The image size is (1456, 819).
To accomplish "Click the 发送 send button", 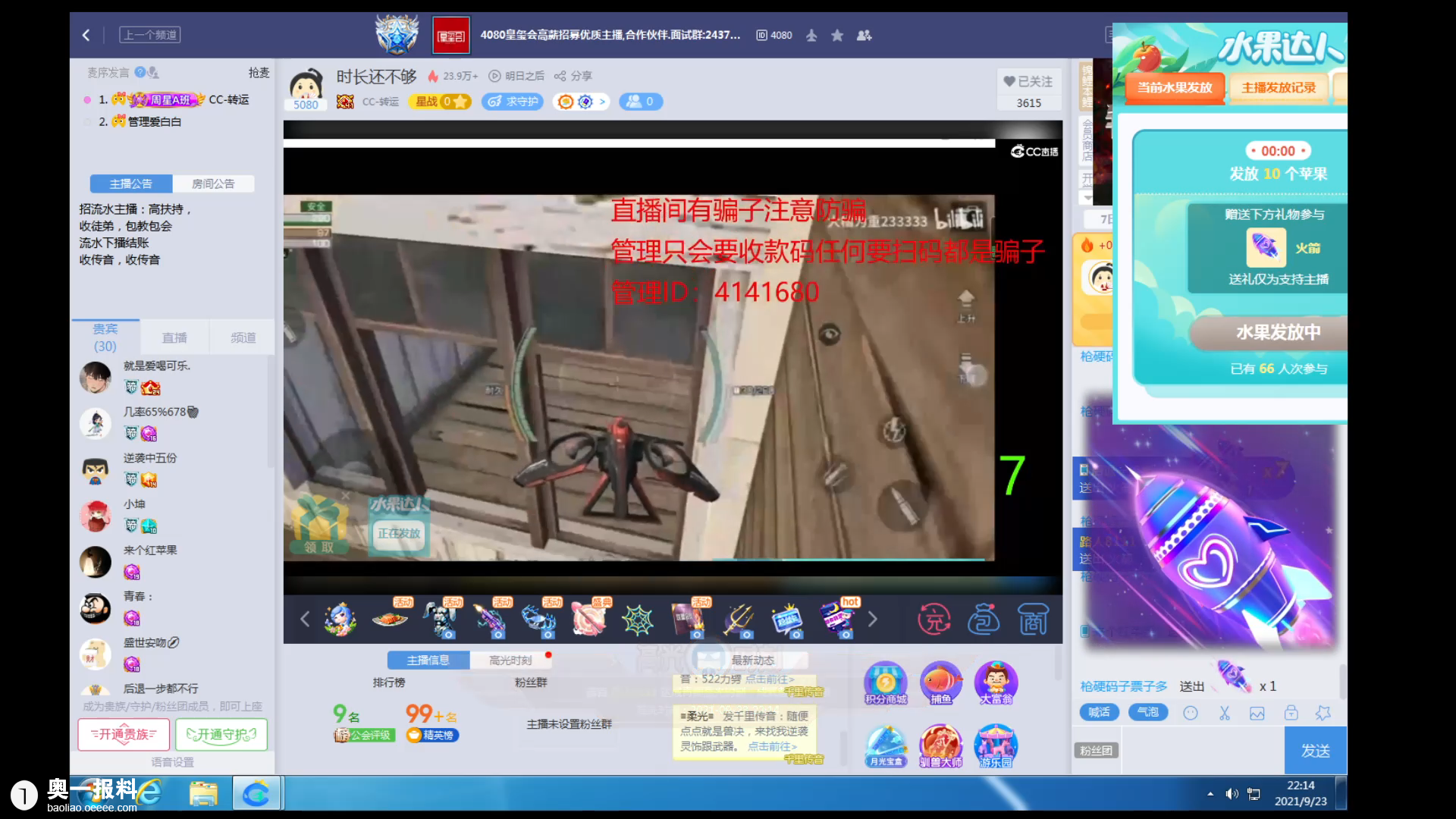I will (x=1316, y=750).
